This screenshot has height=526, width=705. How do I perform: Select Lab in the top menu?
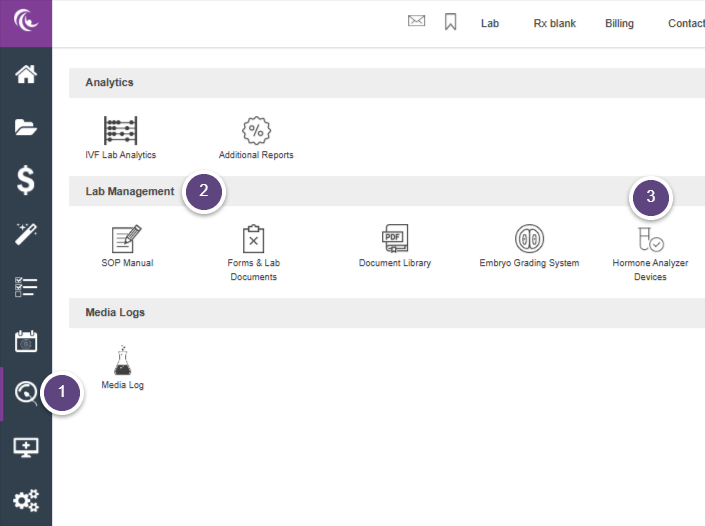[x=490, y=23]
